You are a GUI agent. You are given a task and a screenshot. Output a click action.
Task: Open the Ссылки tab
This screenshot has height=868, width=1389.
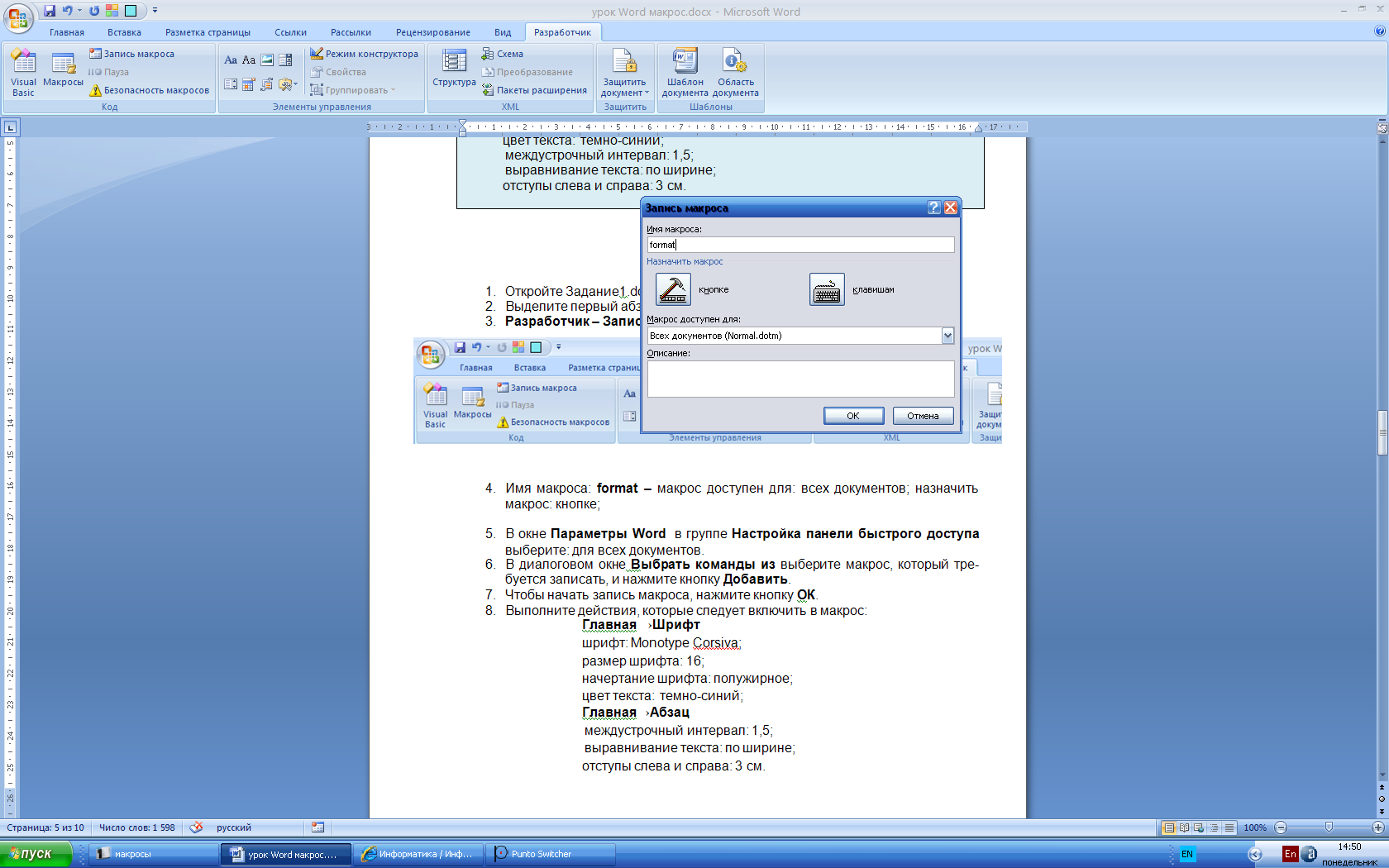pyautogui.click(x=290, y=32)
